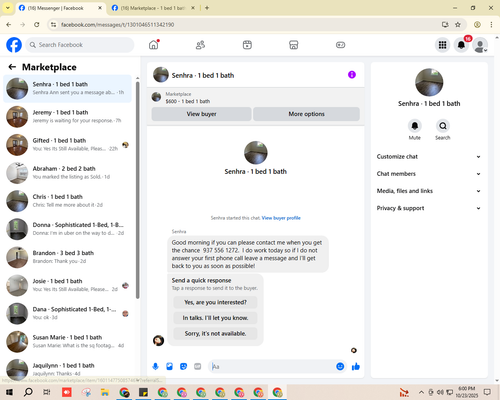The width and height of the screenshot is (500, 400).
Task: Open the Susan Marie - 1 bed 1 bath chat
Action: (67, 341)
